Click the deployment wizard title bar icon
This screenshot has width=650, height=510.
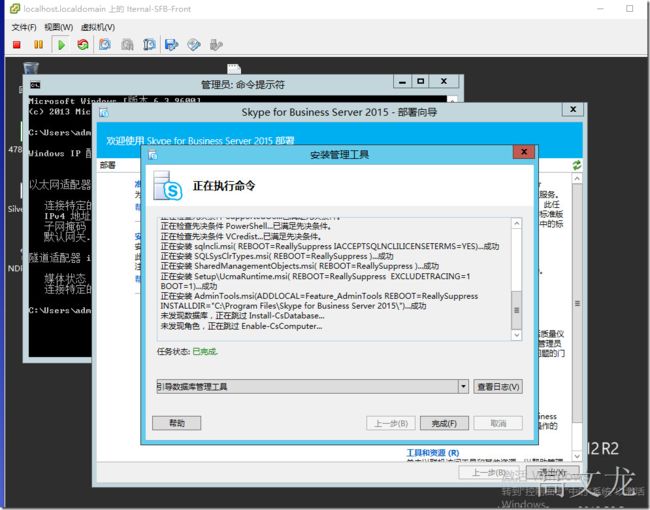tap(104, 112)
